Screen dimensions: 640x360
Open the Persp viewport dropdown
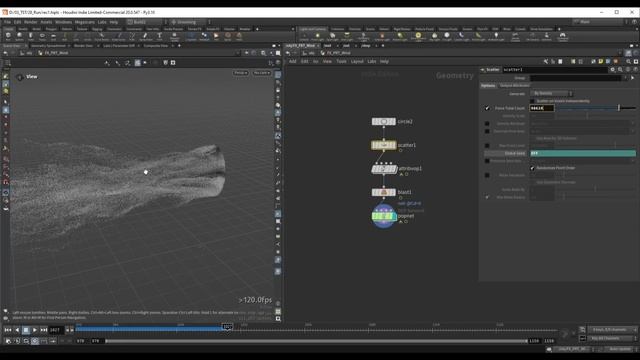pyautogui.click(x=240, y=73)
